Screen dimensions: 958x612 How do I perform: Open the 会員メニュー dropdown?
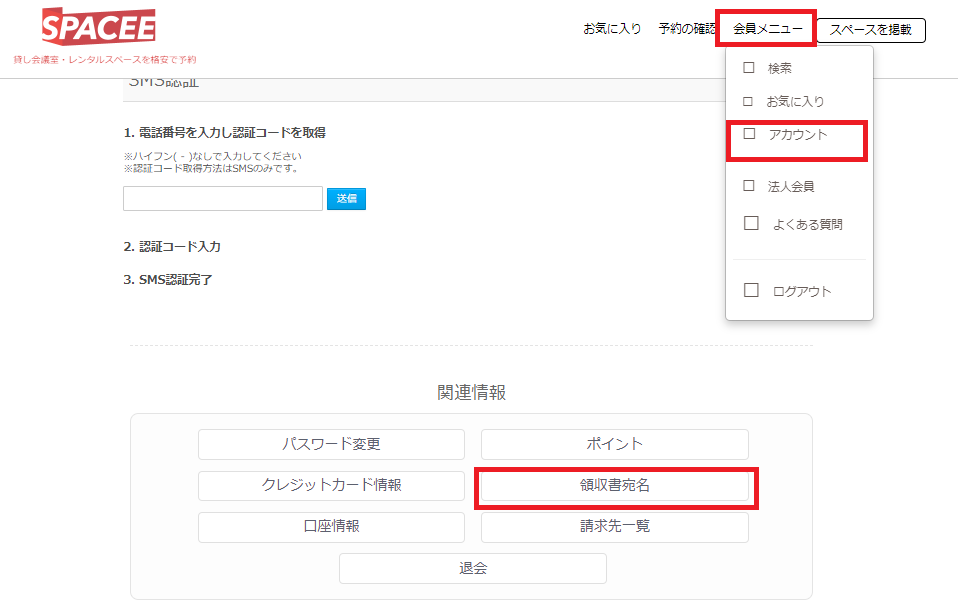click(767, 29)
